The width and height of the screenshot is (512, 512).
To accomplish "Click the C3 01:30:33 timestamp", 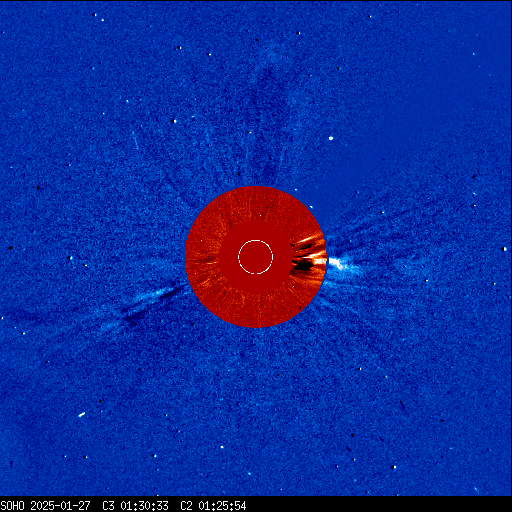I will 135,506.
